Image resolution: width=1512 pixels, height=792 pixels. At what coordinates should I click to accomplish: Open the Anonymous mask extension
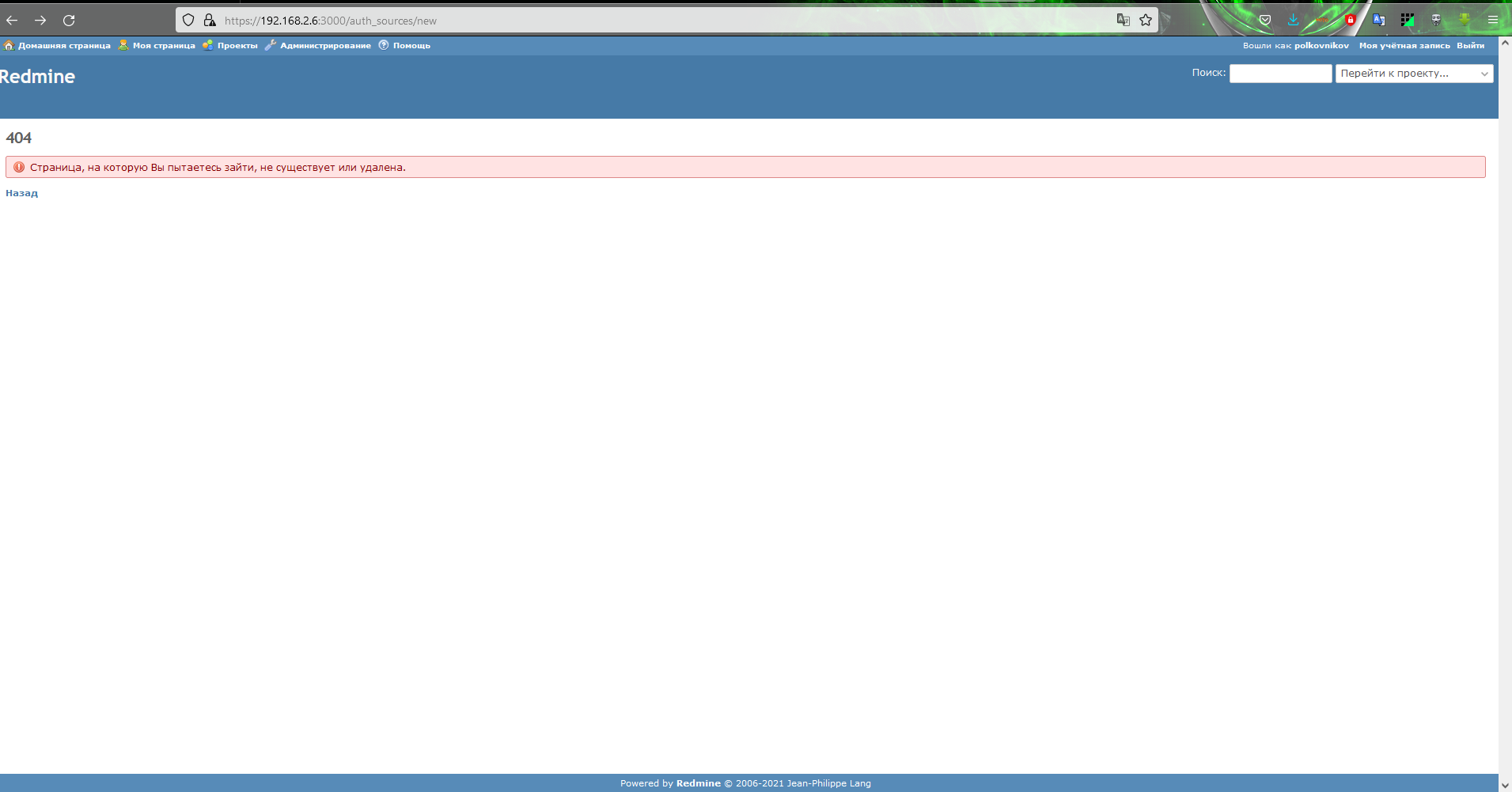(1436, 20)
